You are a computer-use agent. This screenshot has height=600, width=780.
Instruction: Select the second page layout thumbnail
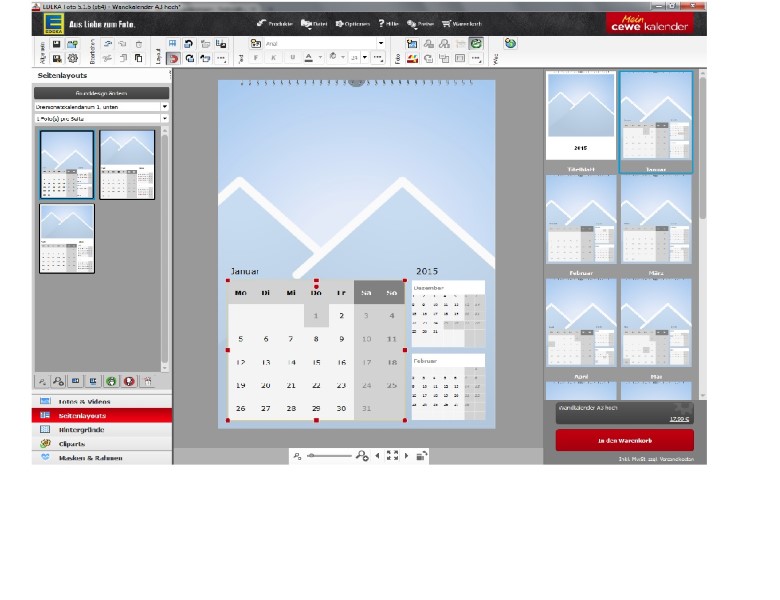tap(127, 165)
